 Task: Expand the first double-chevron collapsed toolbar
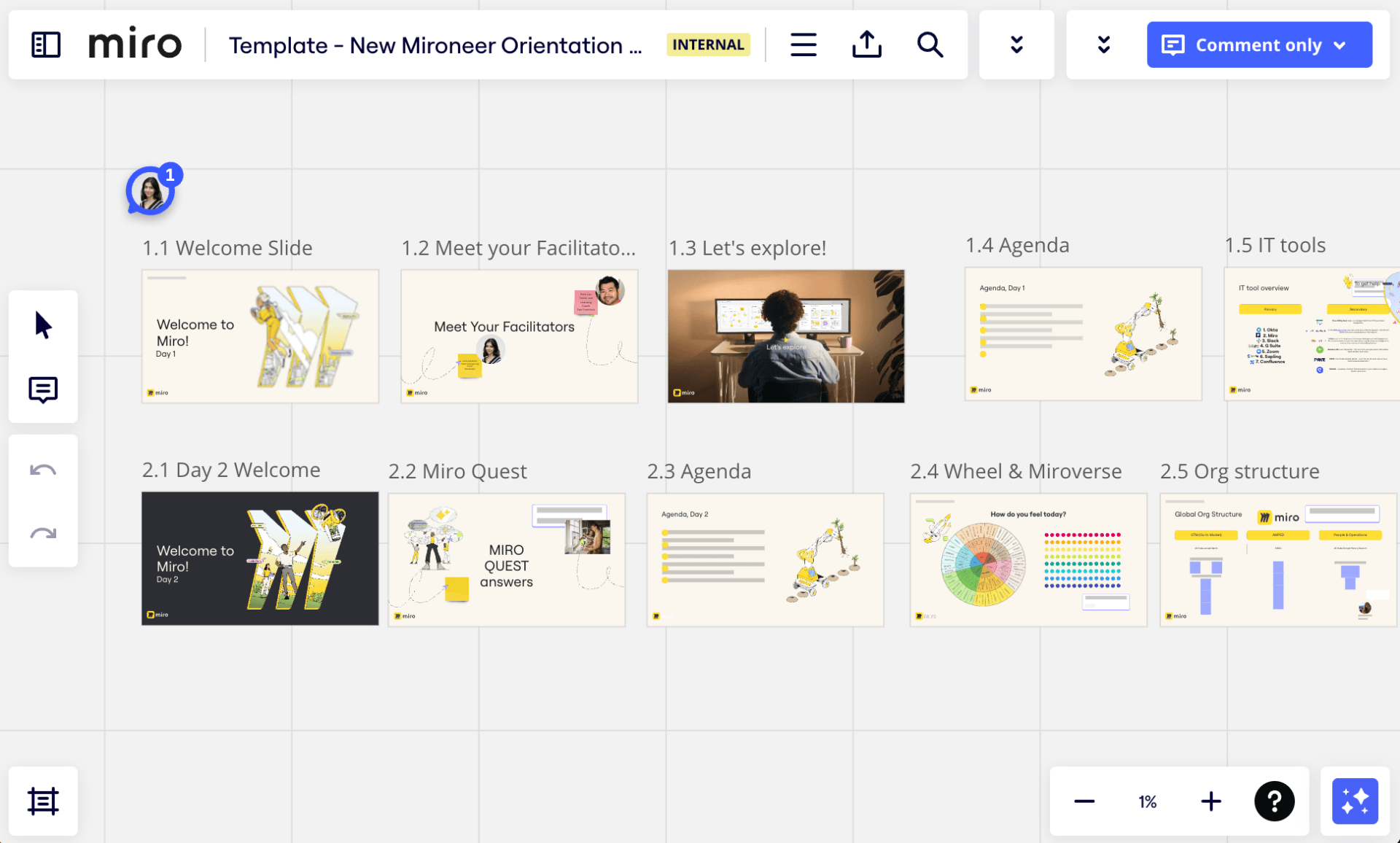(1016, 45)
